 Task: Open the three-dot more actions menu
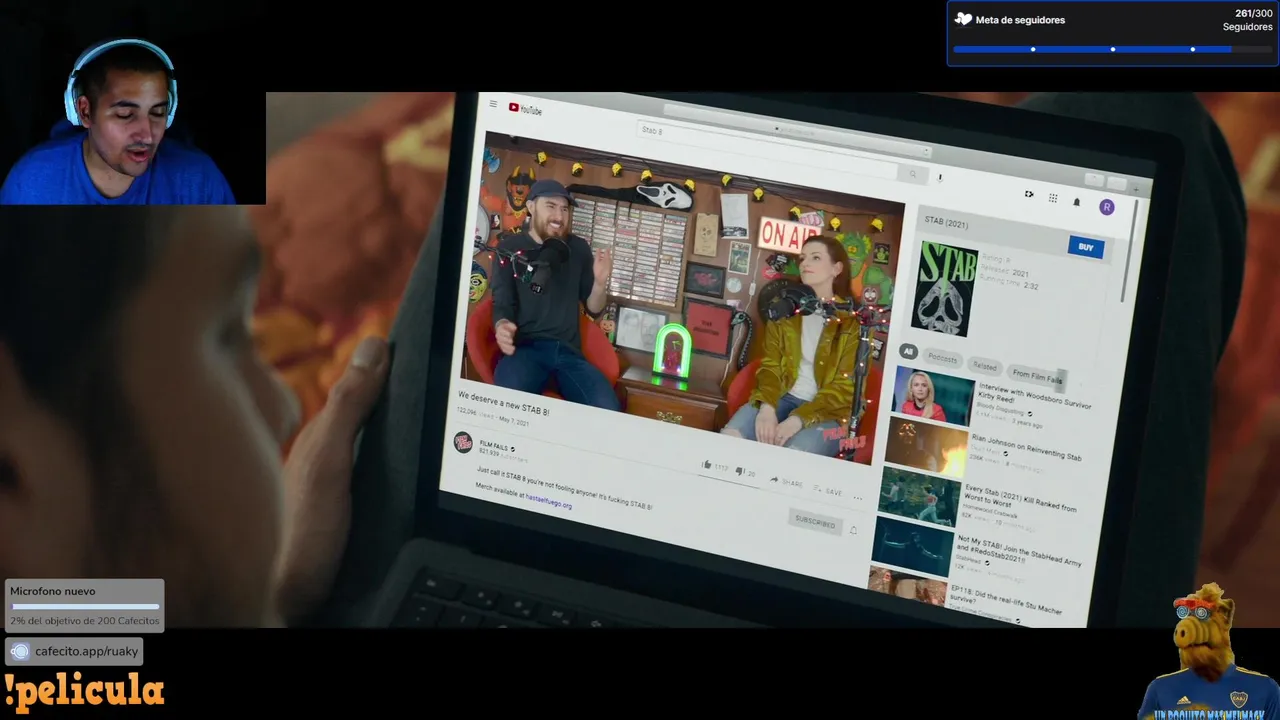click(857, 497)
